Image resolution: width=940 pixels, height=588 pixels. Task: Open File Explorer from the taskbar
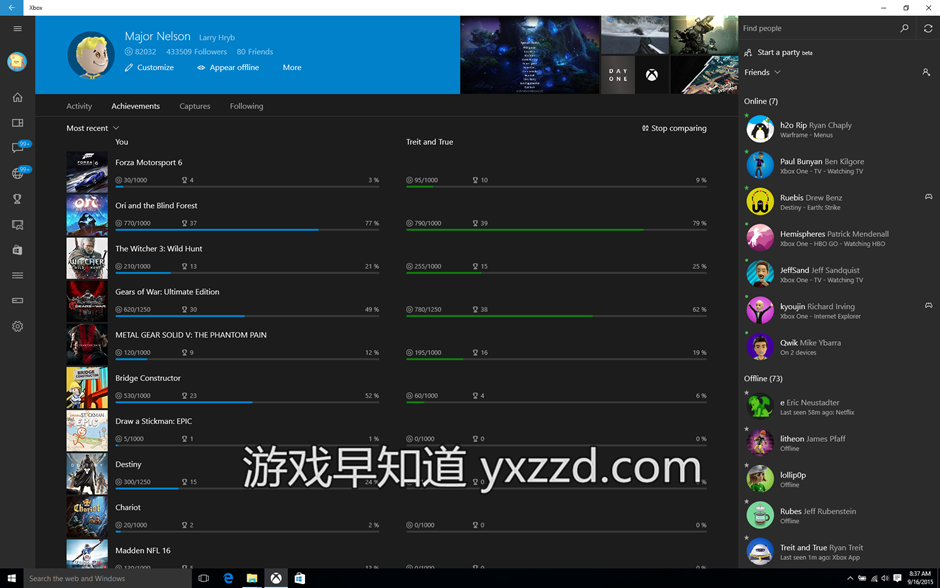(252, 578)
